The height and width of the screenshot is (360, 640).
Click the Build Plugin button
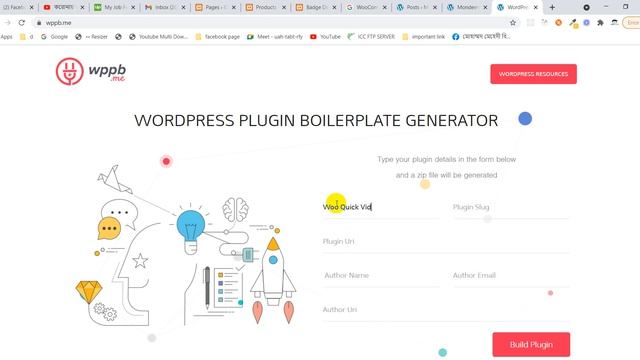tap(531, 344)
